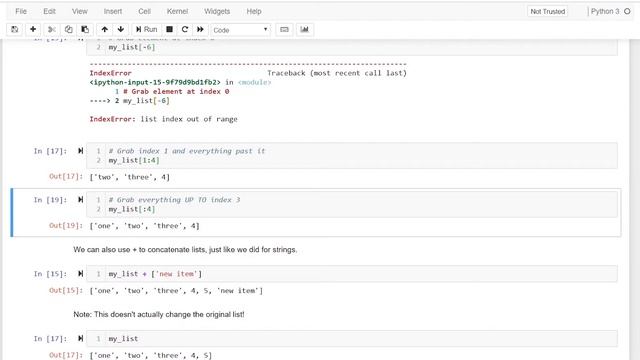The height and width of the screenshot is (360, 640).
Task: Run the bottom my_list cell using its run icon
Action: pyautogui.click(x=80, y=338)
